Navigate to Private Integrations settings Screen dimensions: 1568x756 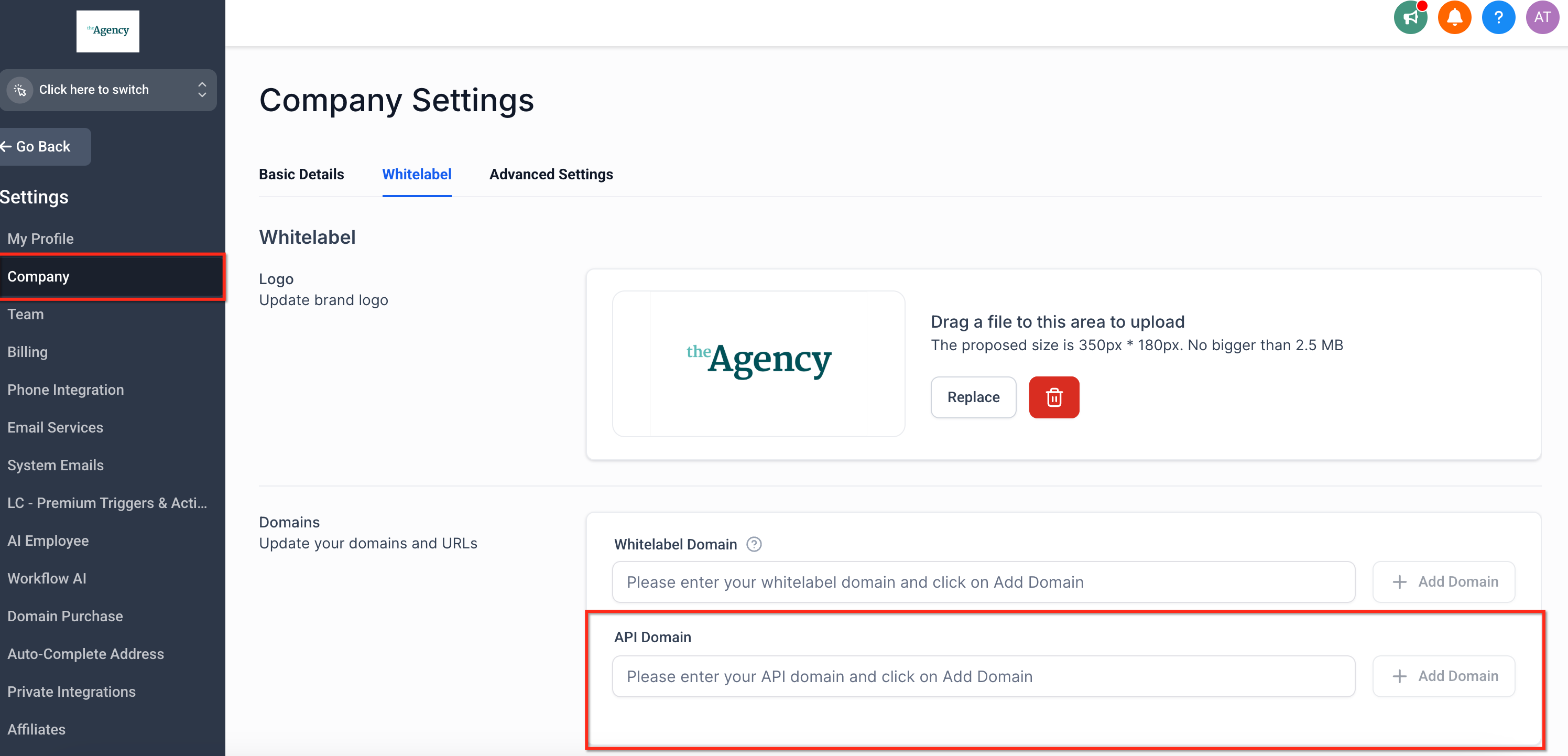click(71, 692)
